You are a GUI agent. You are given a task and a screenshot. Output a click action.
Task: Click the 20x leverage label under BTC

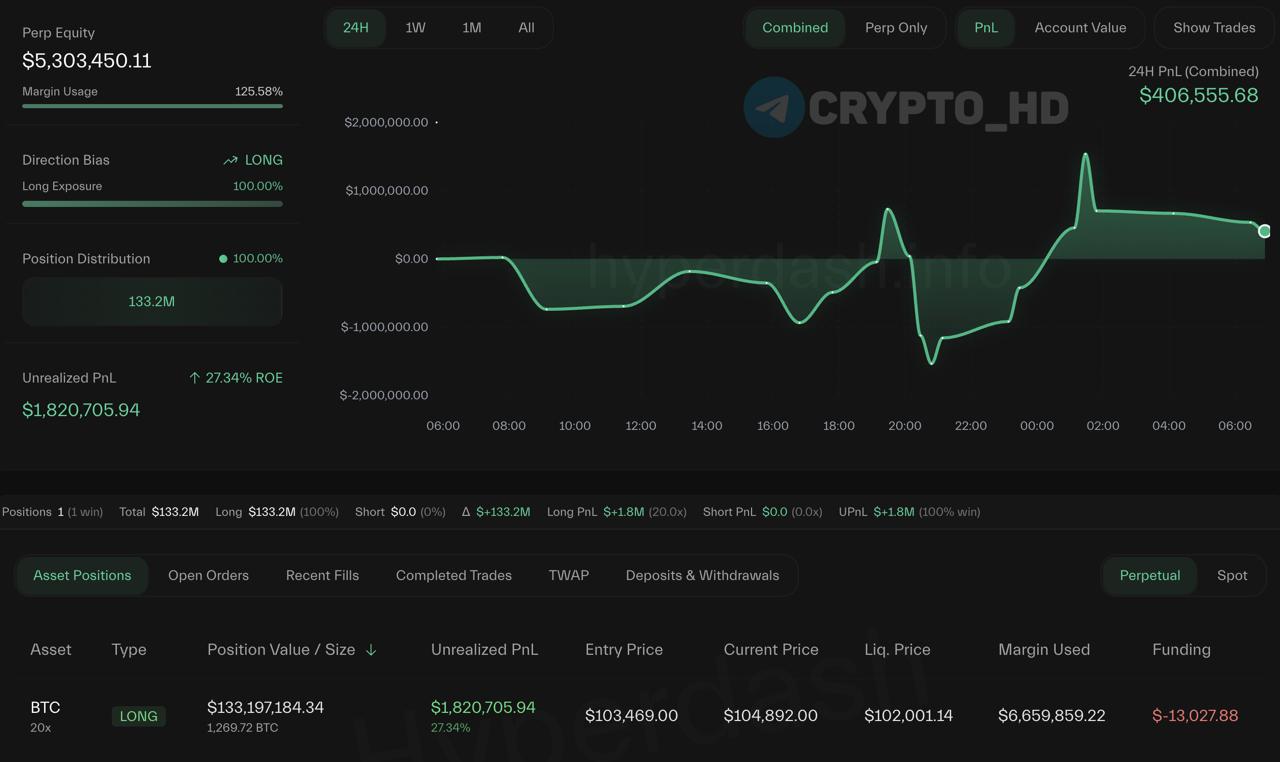click(41, 728)
